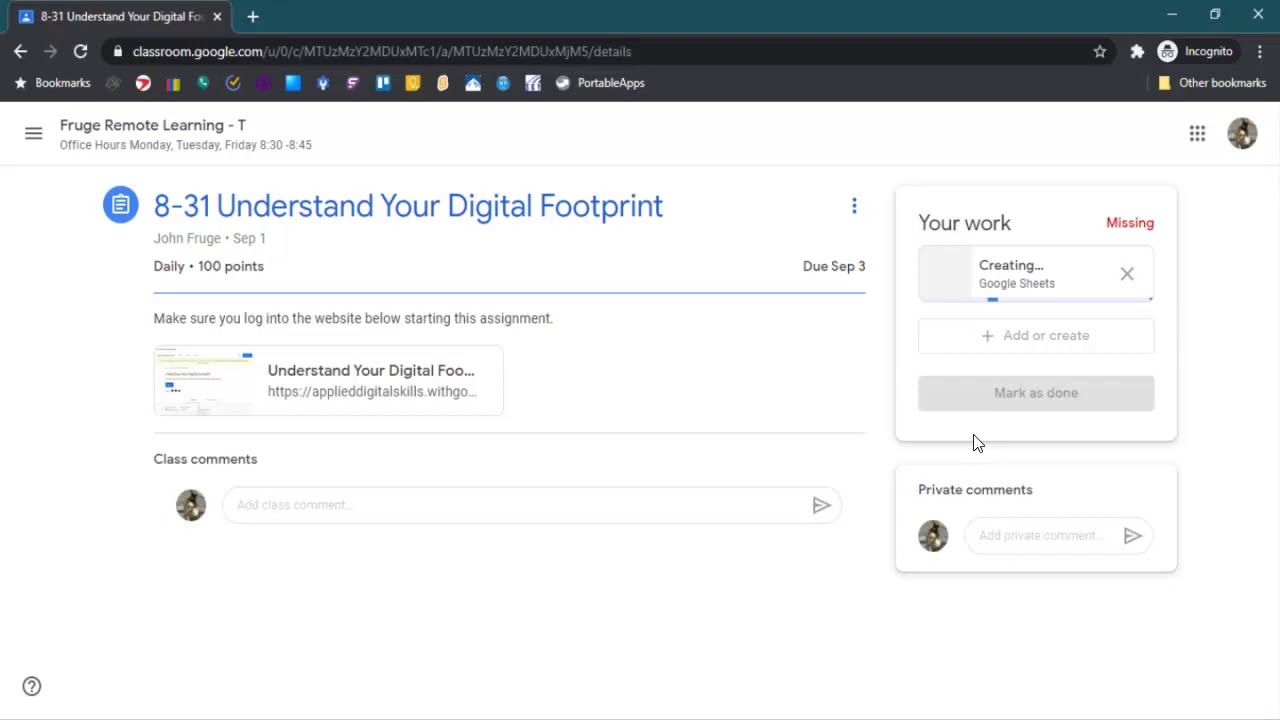1280x720 pixels.
Task: Click the assignment clipboard icon
Action: click(120, 205)
